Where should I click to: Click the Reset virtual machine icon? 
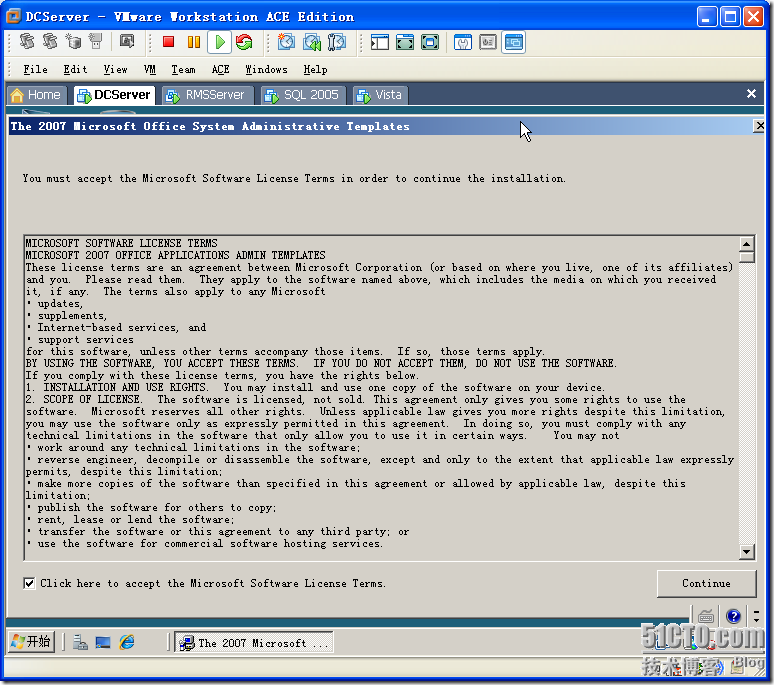[x=244, y=42]
